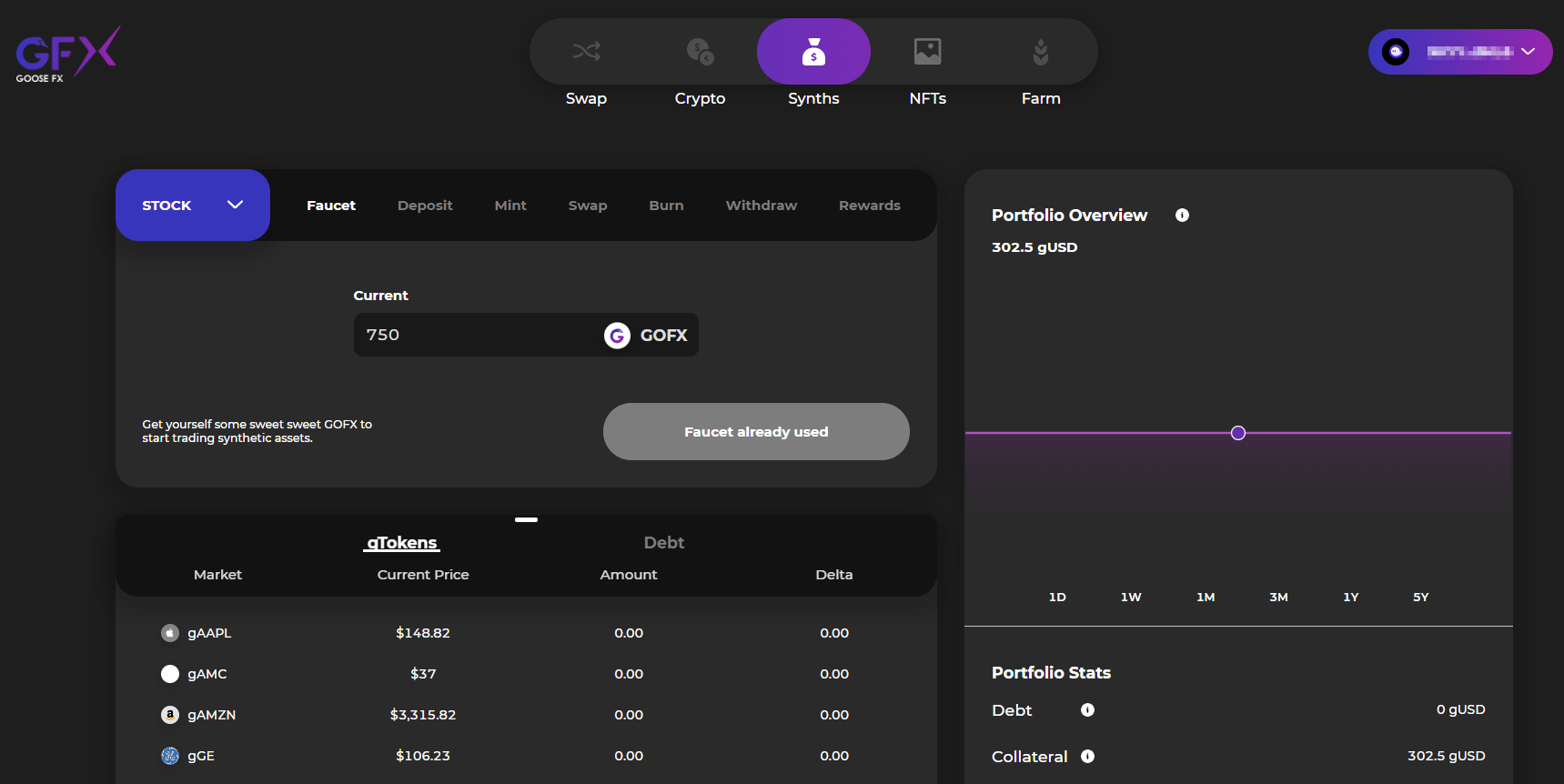Image resolution: width=1564 pixels, height=784 pixels.
Task: Open the NFTs picture icon
Action: [x=927, y=51]
